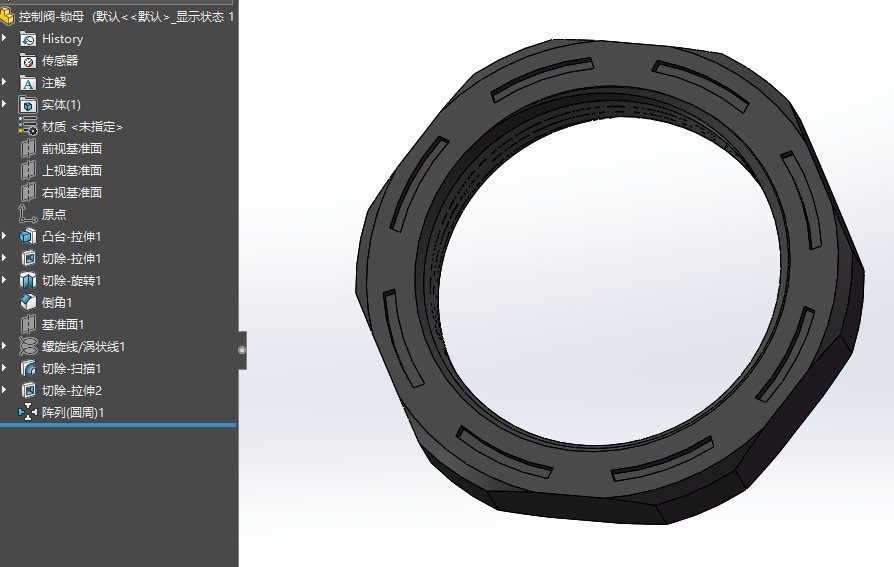Expand the 切除-拉伸1 feature
This screenshot has height=567, width=894.
click(x=5, y=258)
